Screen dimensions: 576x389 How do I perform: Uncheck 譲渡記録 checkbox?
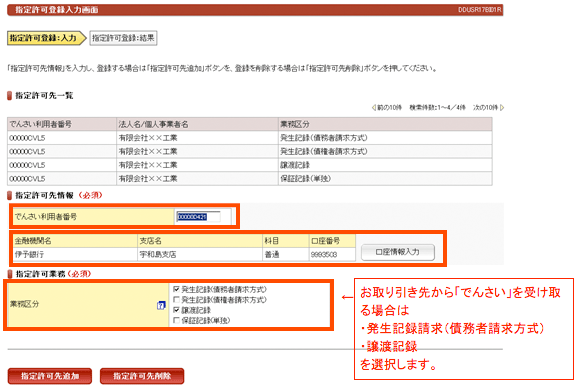coord(176,310)
